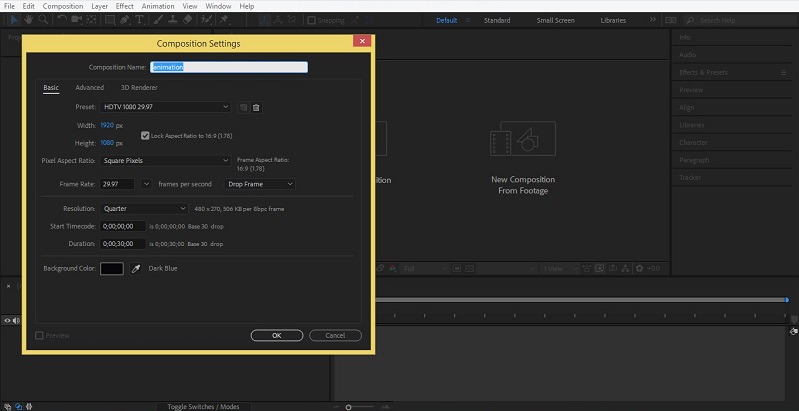Toggle the timeline video eye column icon
Screen dimensions: 799x411
[7, 320]
